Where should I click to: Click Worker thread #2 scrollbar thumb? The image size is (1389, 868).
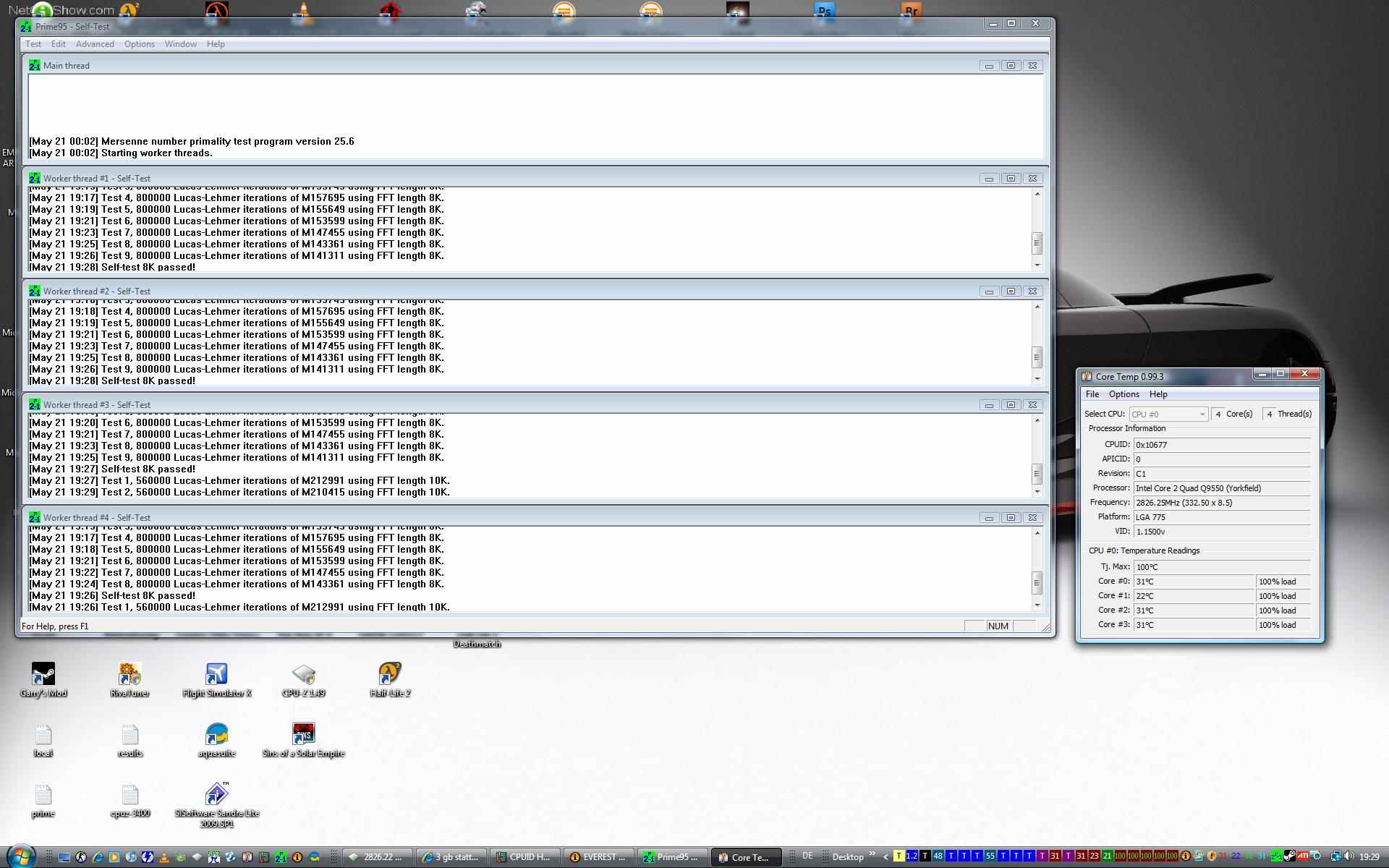pyautogui.click(x=1037, y=357)
